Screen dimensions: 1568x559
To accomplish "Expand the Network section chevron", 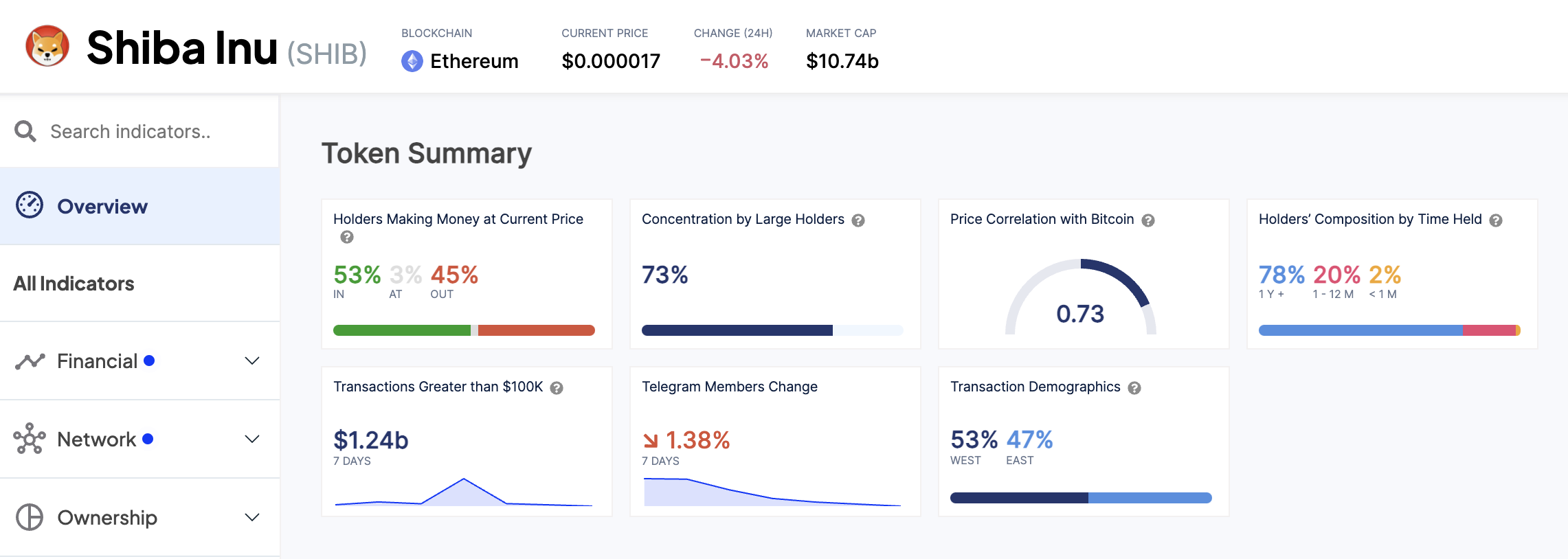I will coord(252,439).
